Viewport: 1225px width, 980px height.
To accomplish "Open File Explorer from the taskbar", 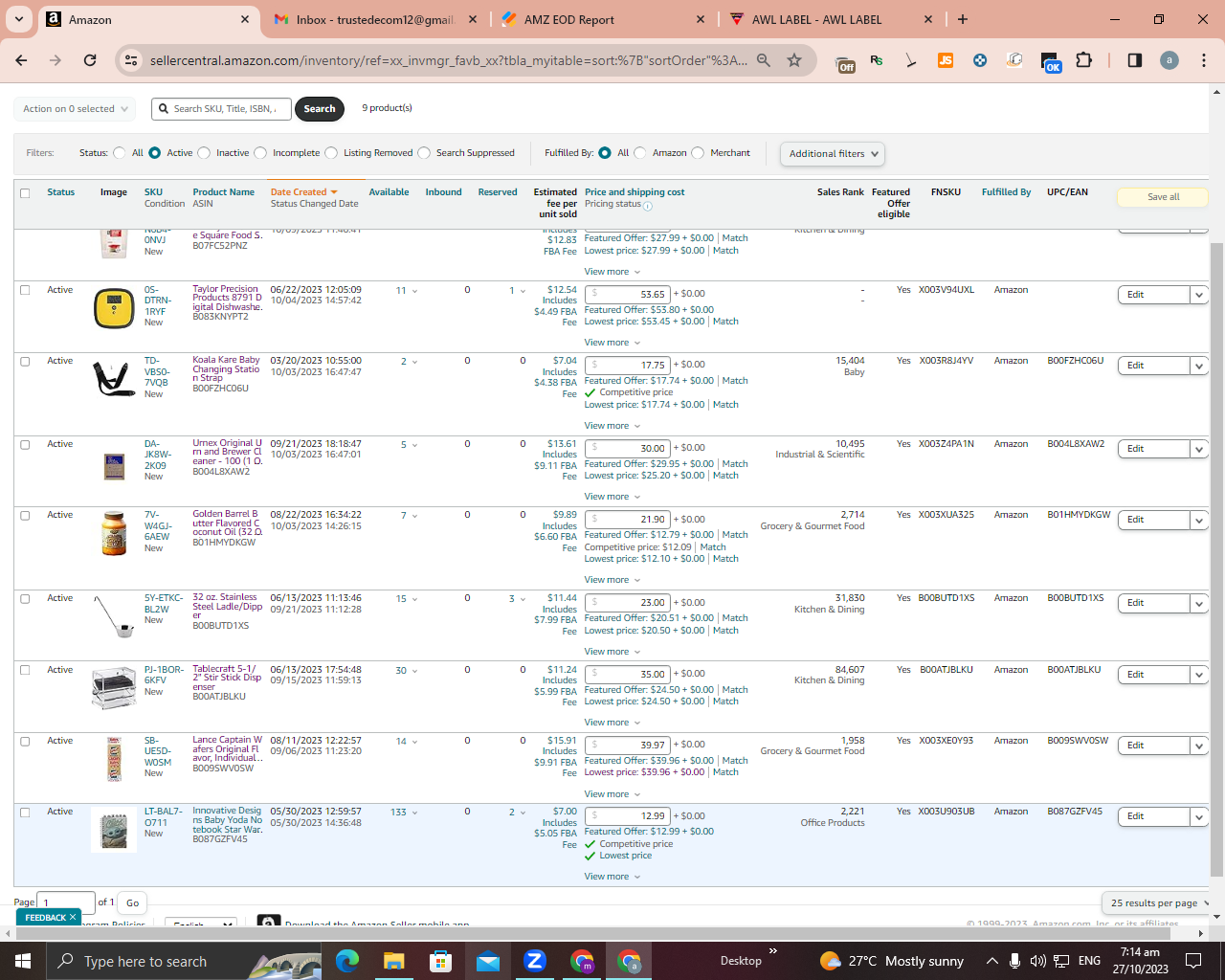I will coord(394,961).
